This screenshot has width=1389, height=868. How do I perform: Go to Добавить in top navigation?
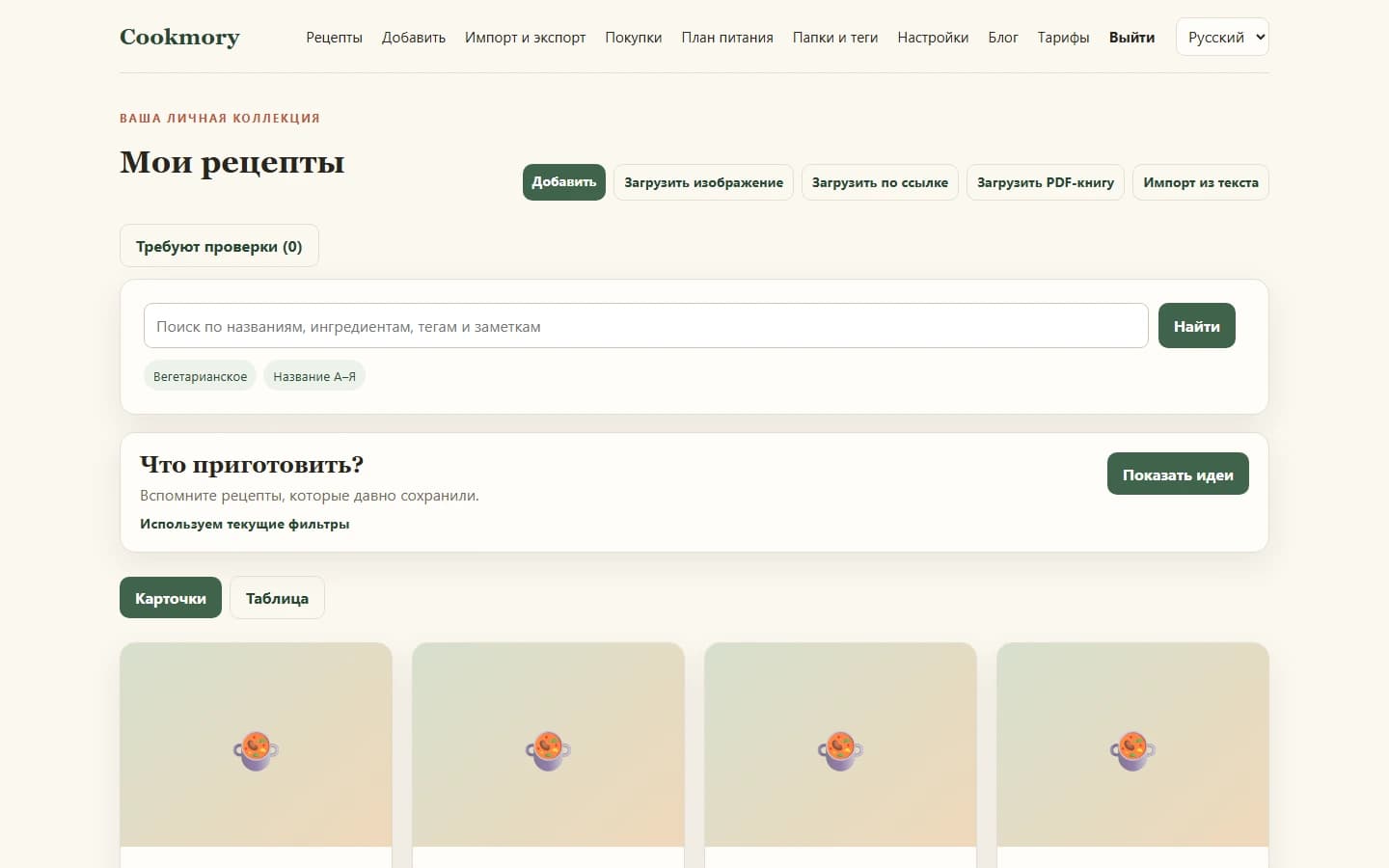(x=414, y=38)
